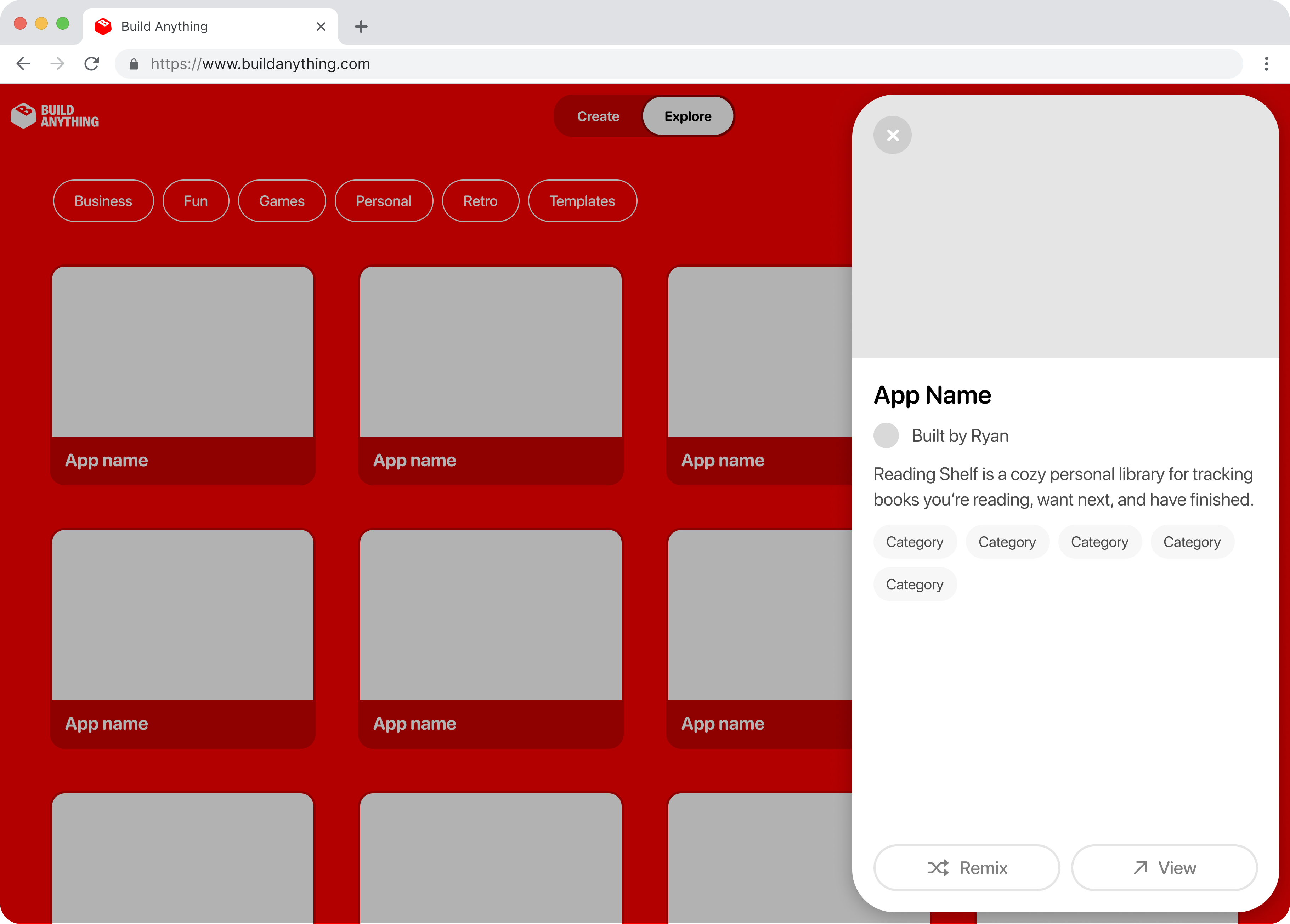Filter apps by Personal
This screenshot has width=1290, height=924.
tap(384, 201)
